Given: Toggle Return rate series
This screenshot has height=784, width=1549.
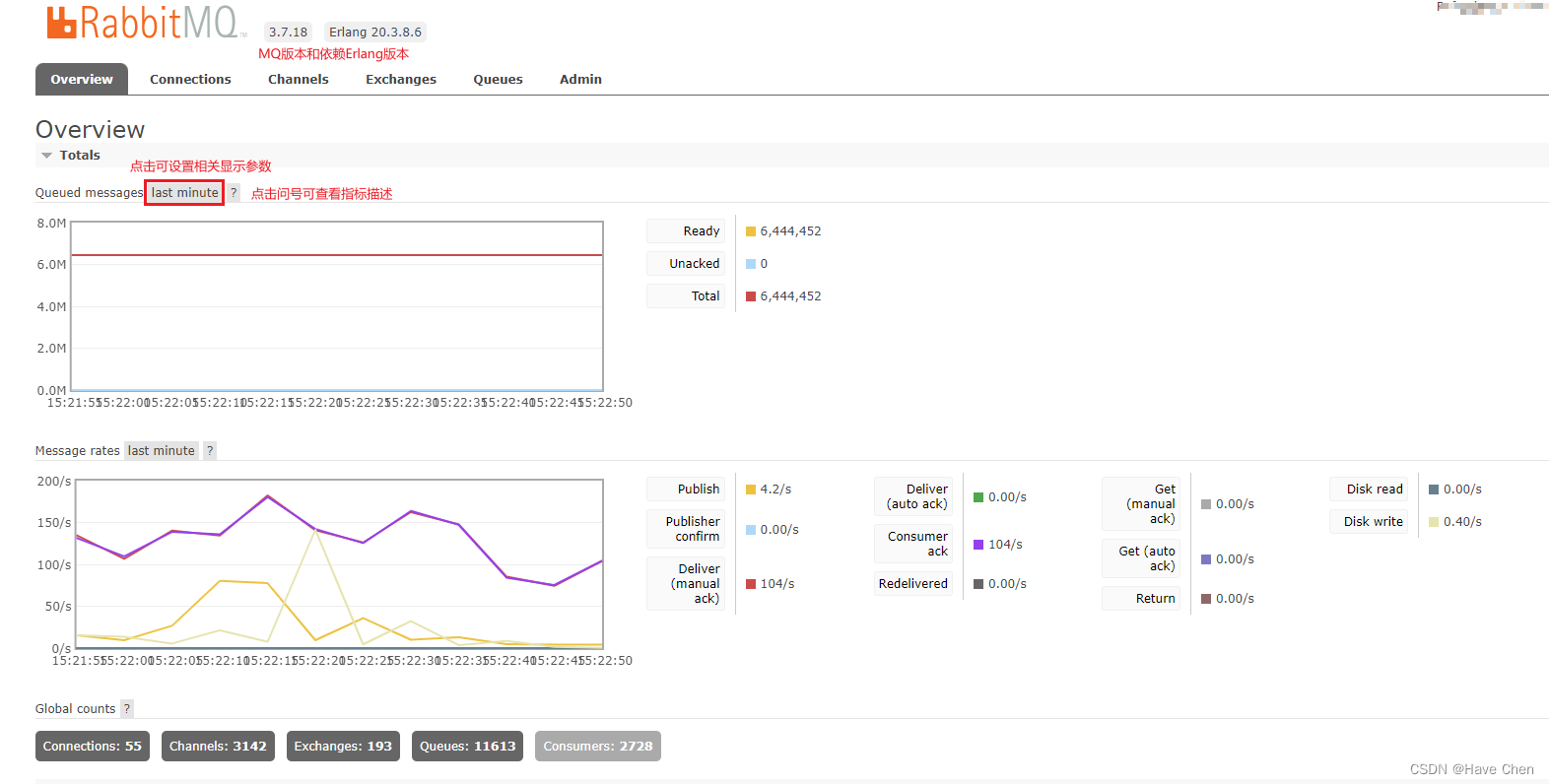Looking at the screenshot, I should (x=1141, y=598).
